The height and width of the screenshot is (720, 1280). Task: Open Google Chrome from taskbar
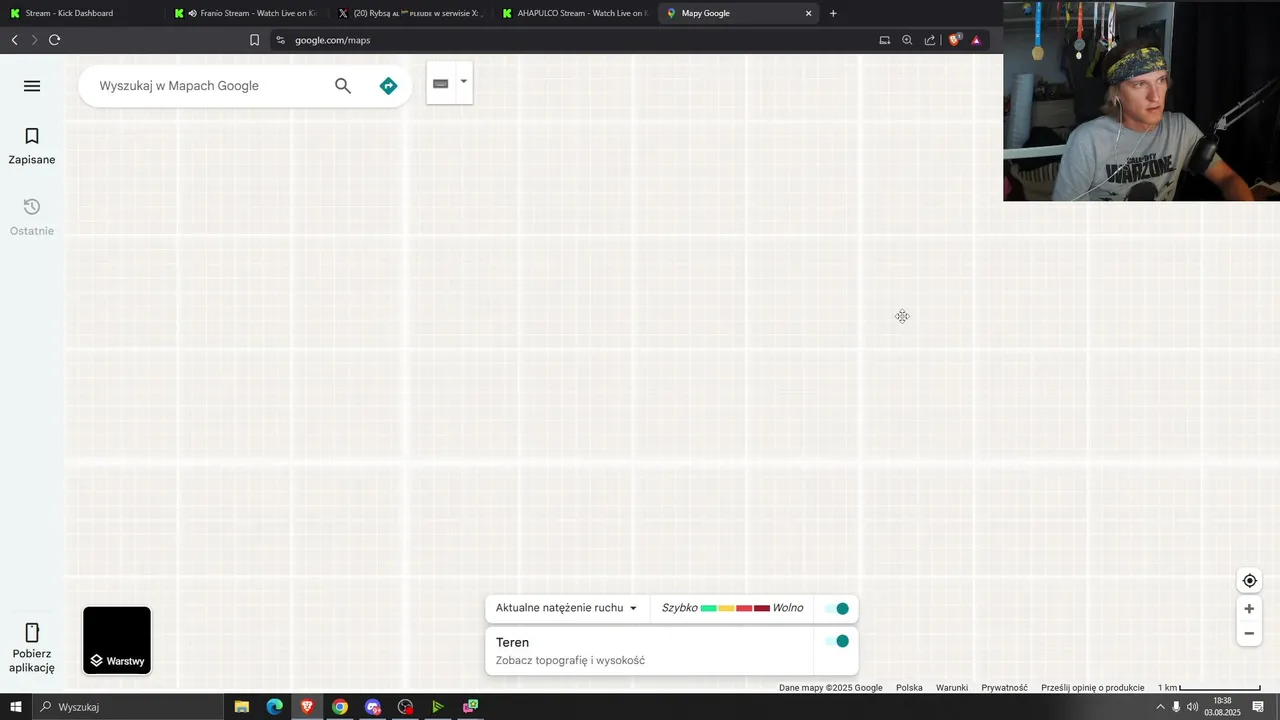point(340,707)
